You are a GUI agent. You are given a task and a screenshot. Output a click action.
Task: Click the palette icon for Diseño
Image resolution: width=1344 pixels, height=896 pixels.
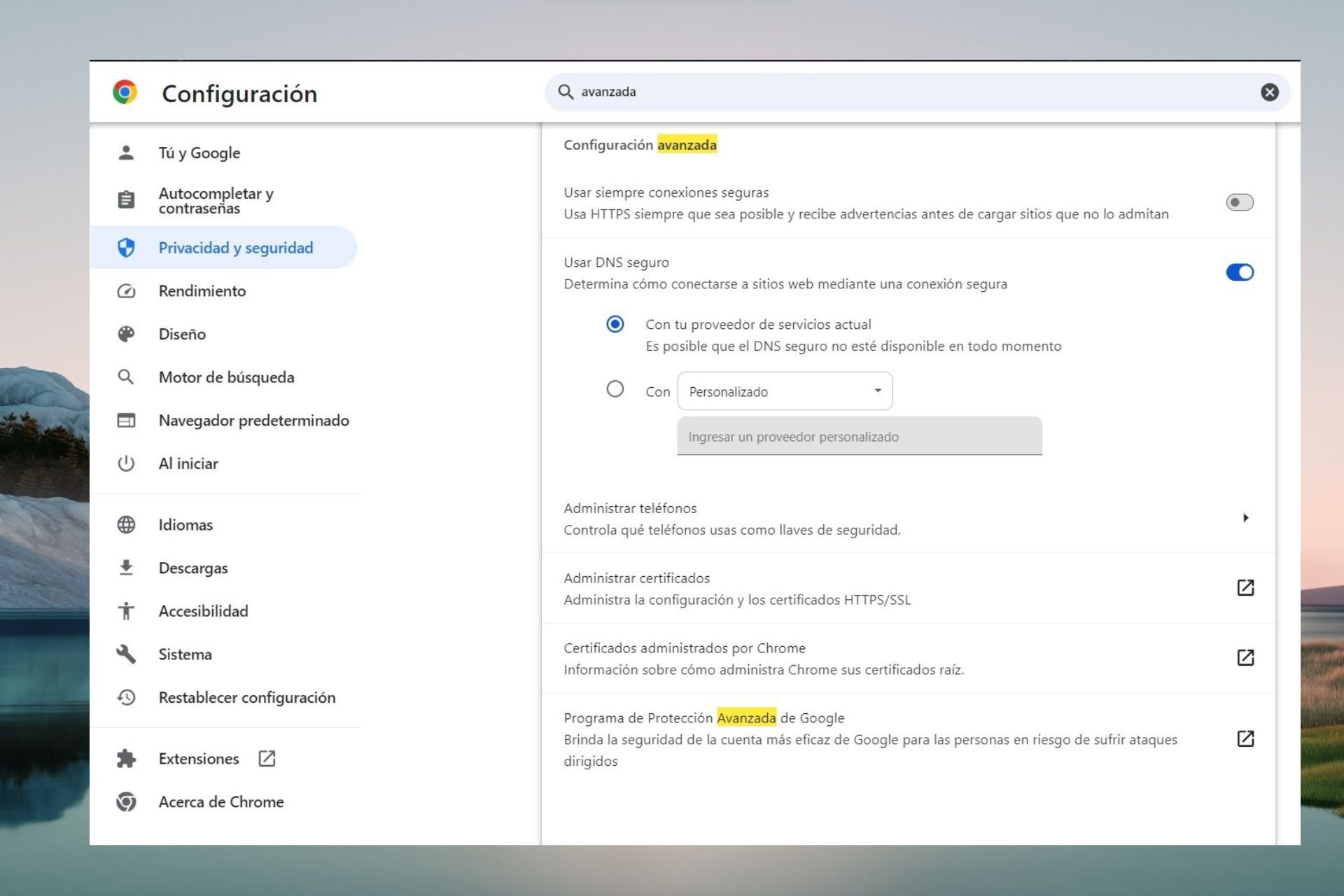click(126, 334)
